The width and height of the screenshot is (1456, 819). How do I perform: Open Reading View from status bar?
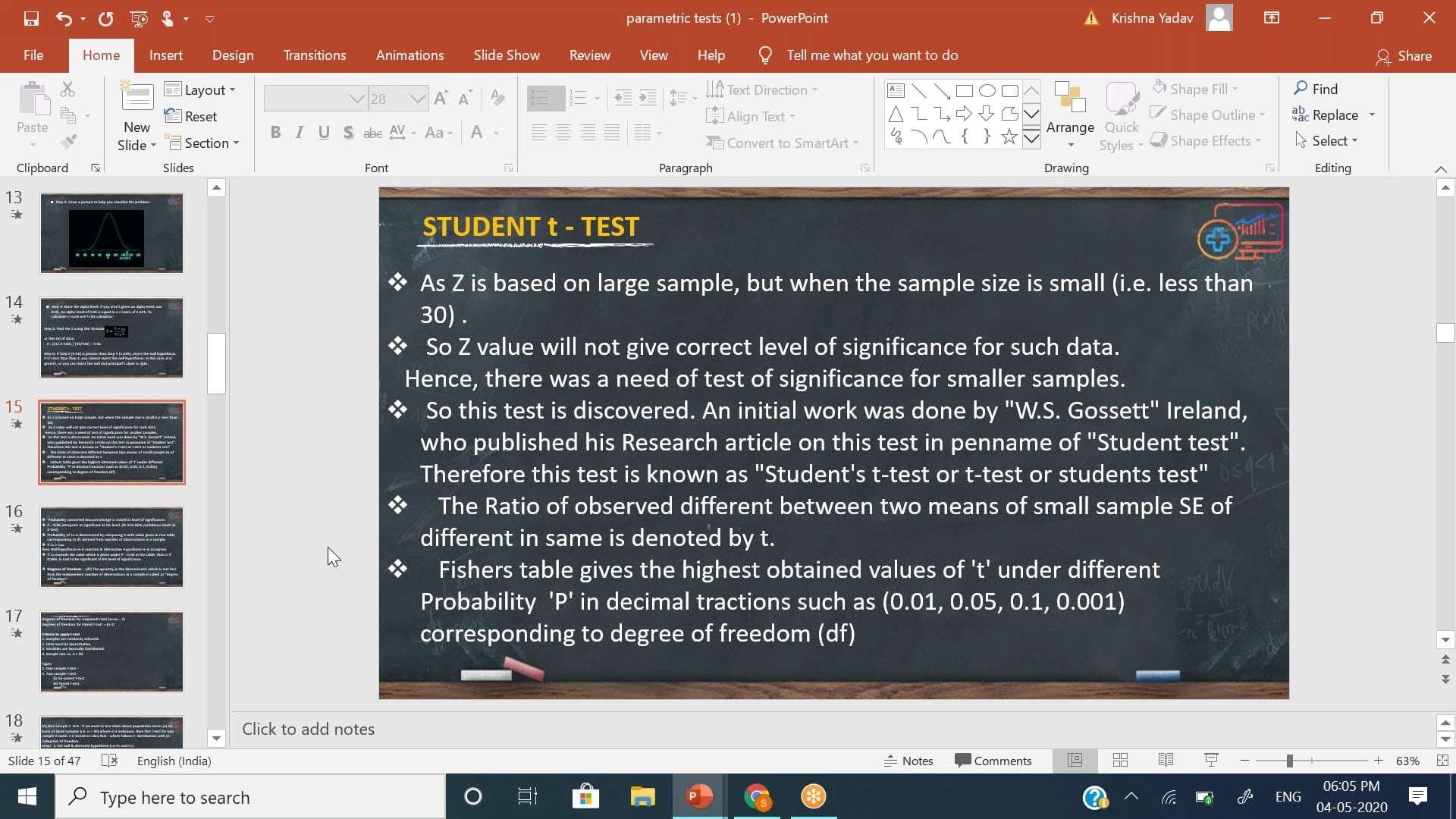(1166, 761)
